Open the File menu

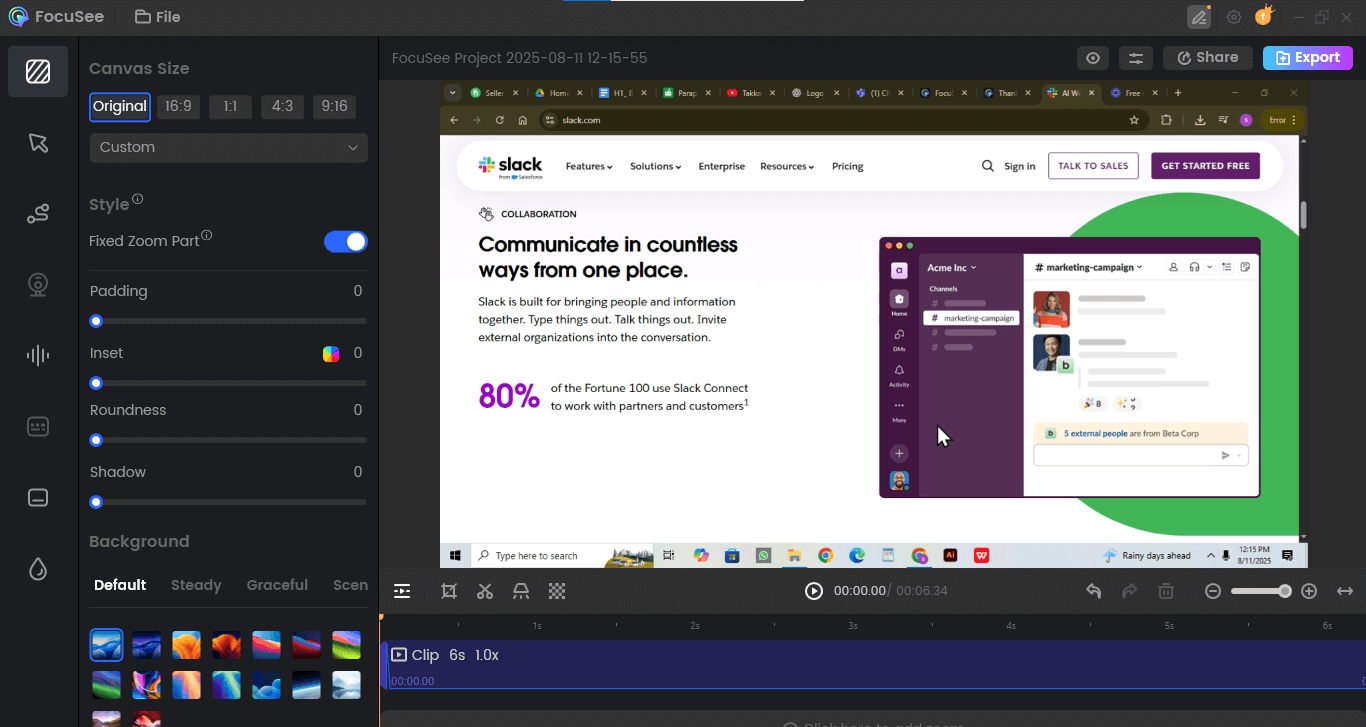click(x=158, y=17)
